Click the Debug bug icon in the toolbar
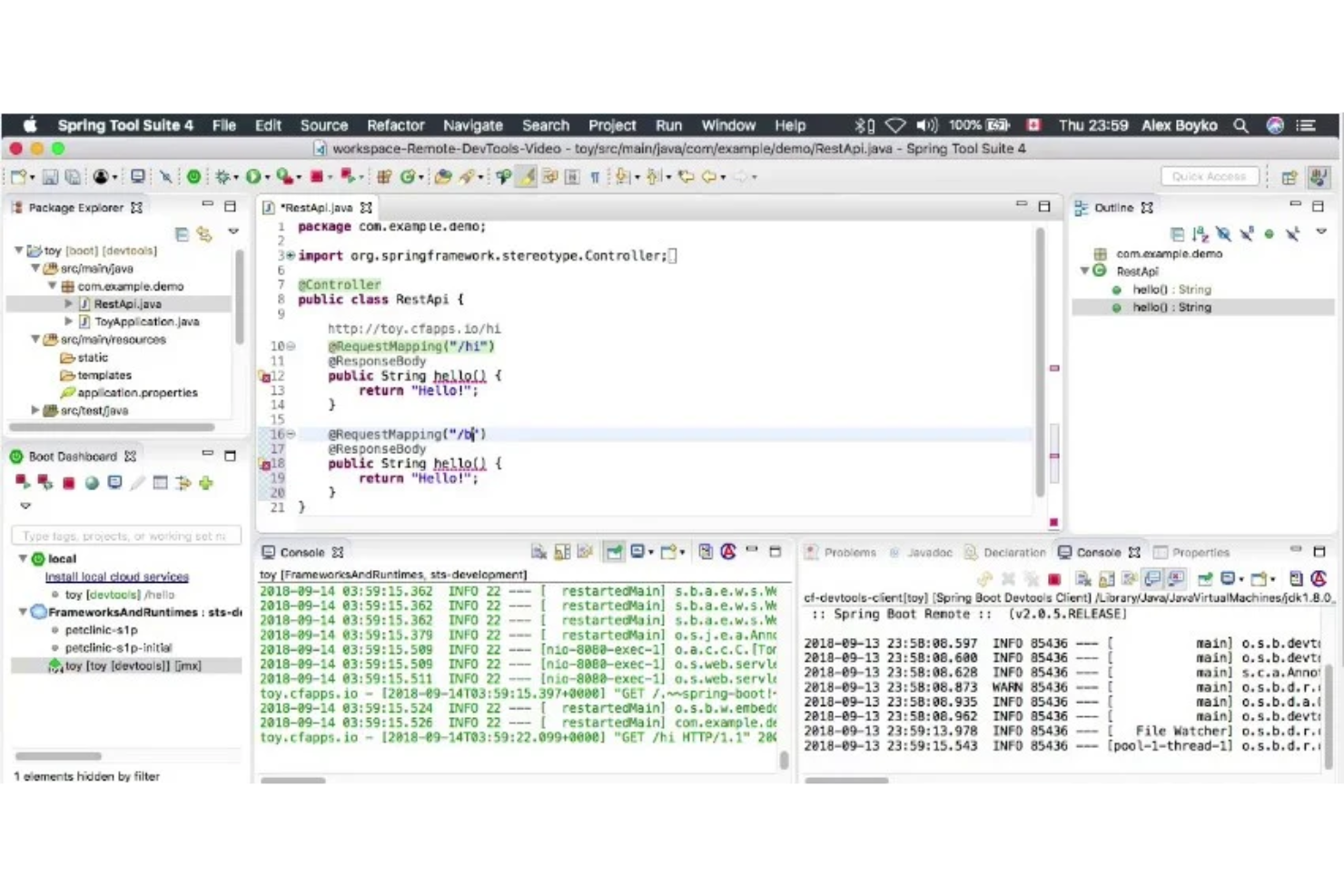The height and width of the screenshot is (896, 1344). coord(224,177)
